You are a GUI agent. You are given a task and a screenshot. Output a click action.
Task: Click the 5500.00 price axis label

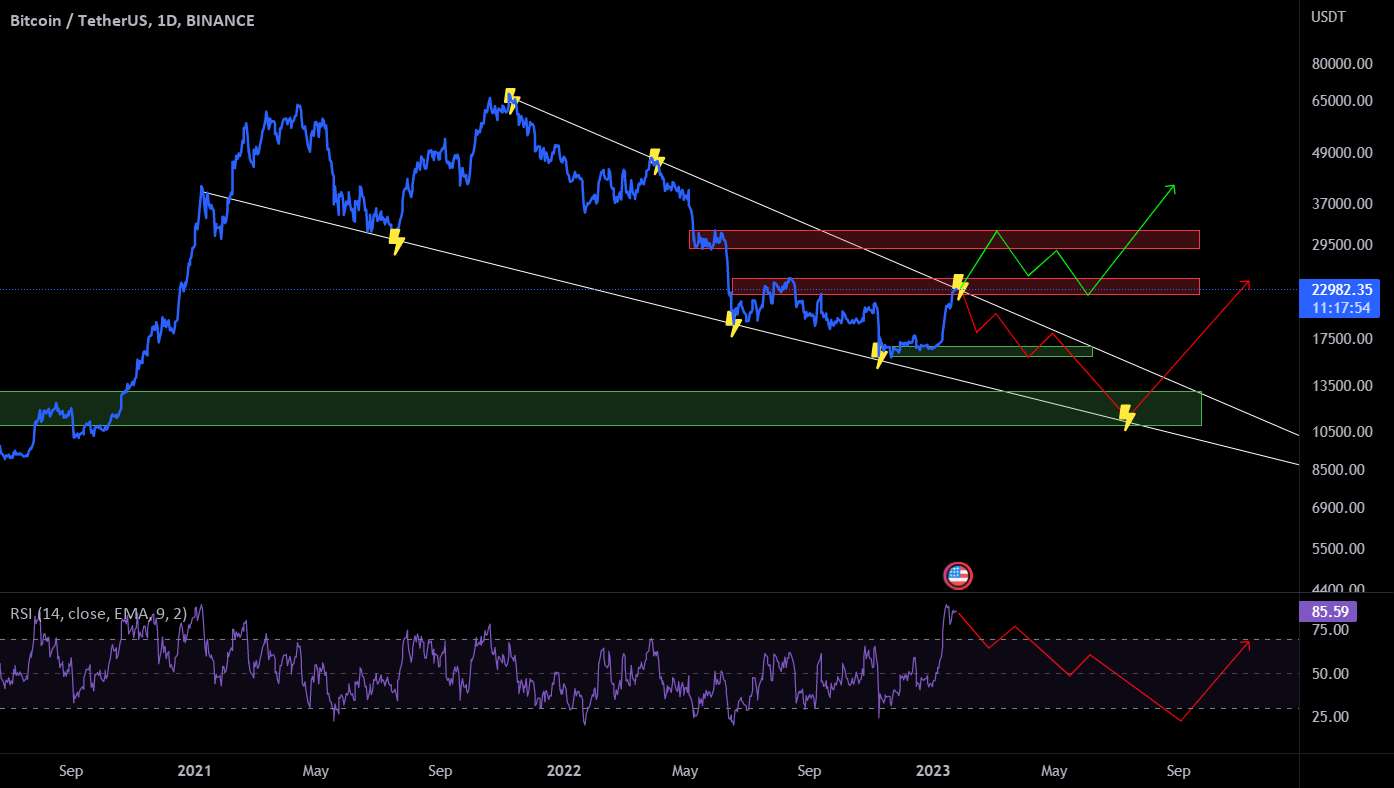pos(1336,549)
